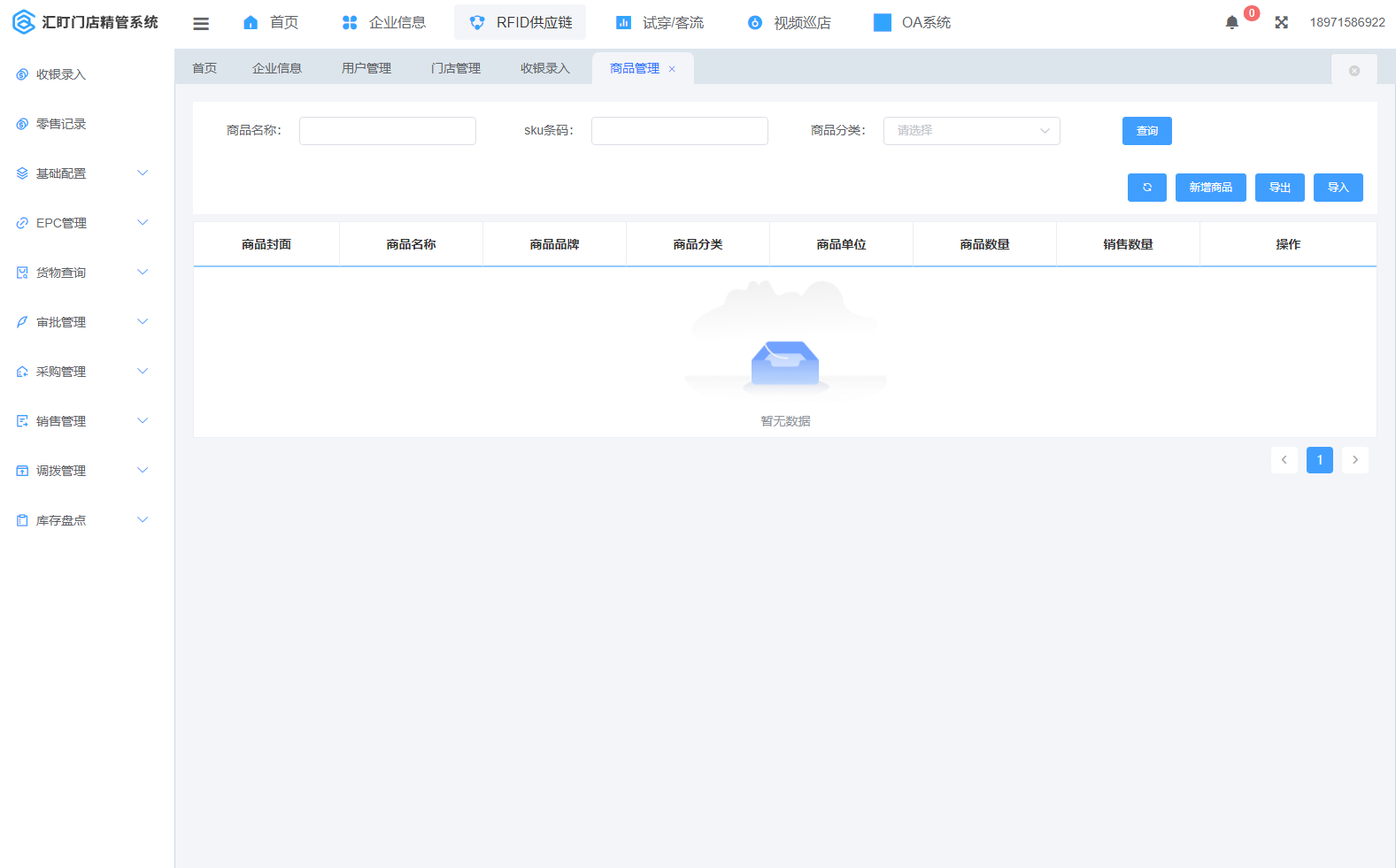
Task: Click the 企业信息 four-dot icon in top navigation
Action: click(x=350, y=23)
